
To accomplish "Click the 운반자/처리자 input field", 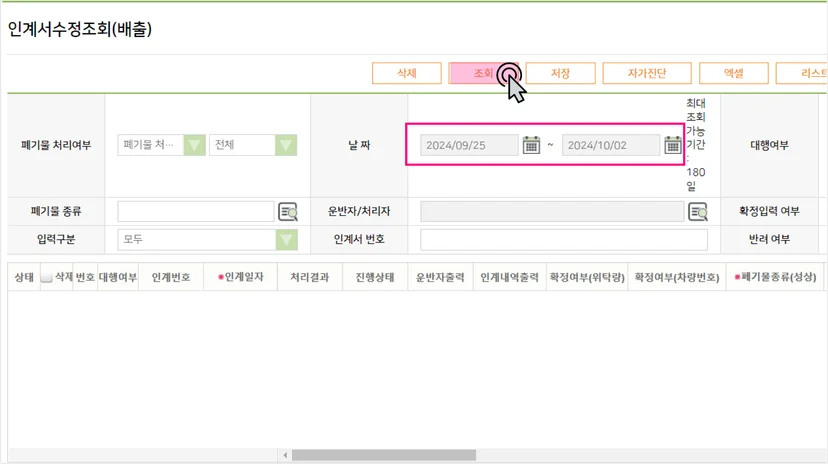I will pos(552,212).
